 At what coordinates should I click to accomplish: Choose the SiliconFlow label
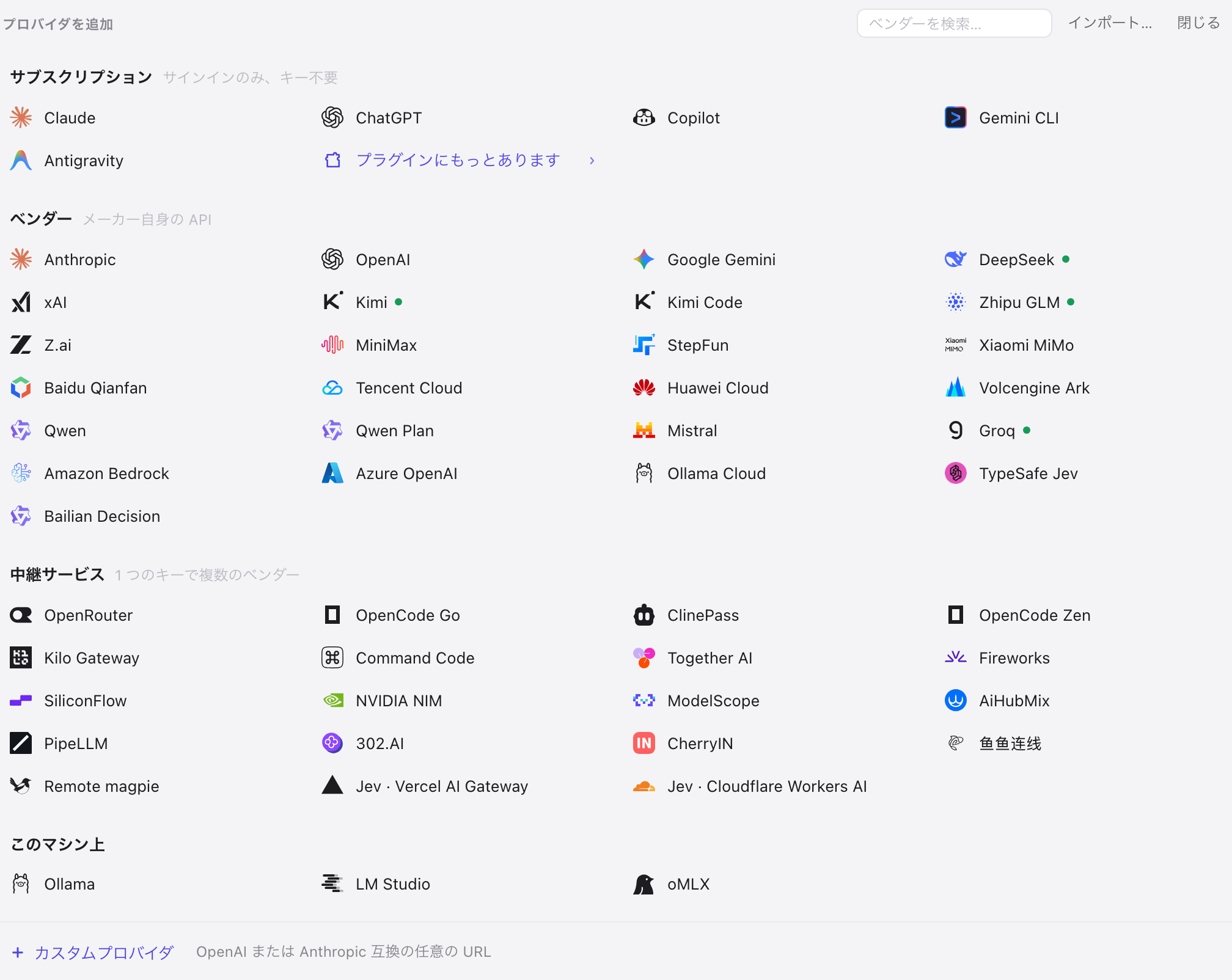point(86,701)
